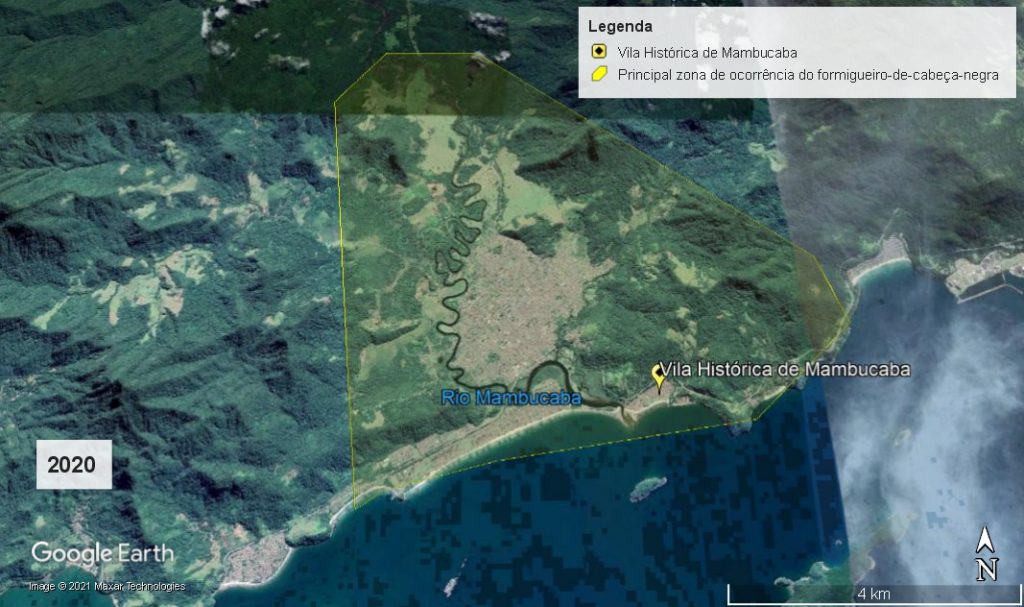This screenshot has width=1024, height=607.
Task: Click the Image © 2021 Maxar Technologies attribution
Action: pyautogui.click(x=106, y=586)
